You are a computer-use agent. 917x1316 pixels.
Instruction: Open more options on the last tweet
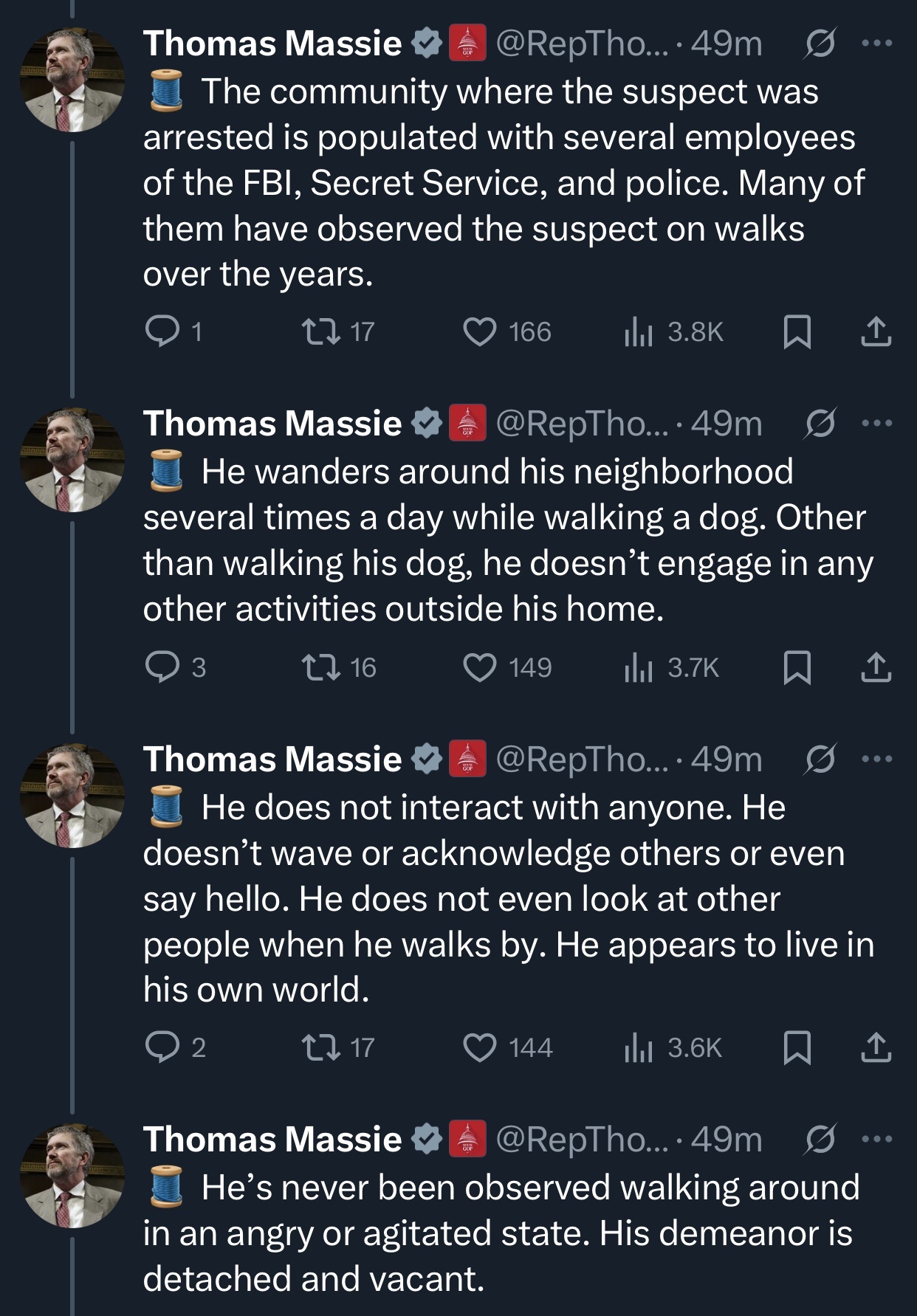pyautogui.click(x=877, y=1139)
